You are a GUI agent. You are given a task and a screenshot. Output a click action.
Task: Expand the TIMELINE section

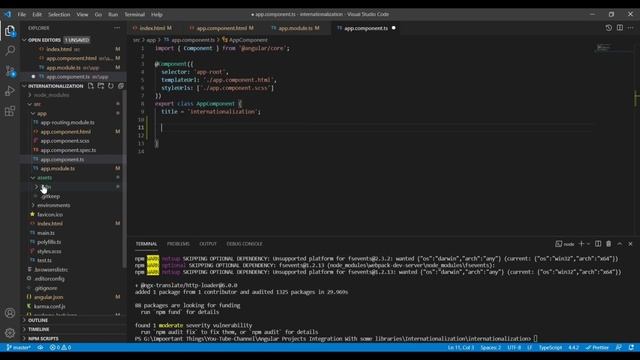coord(39,329)
